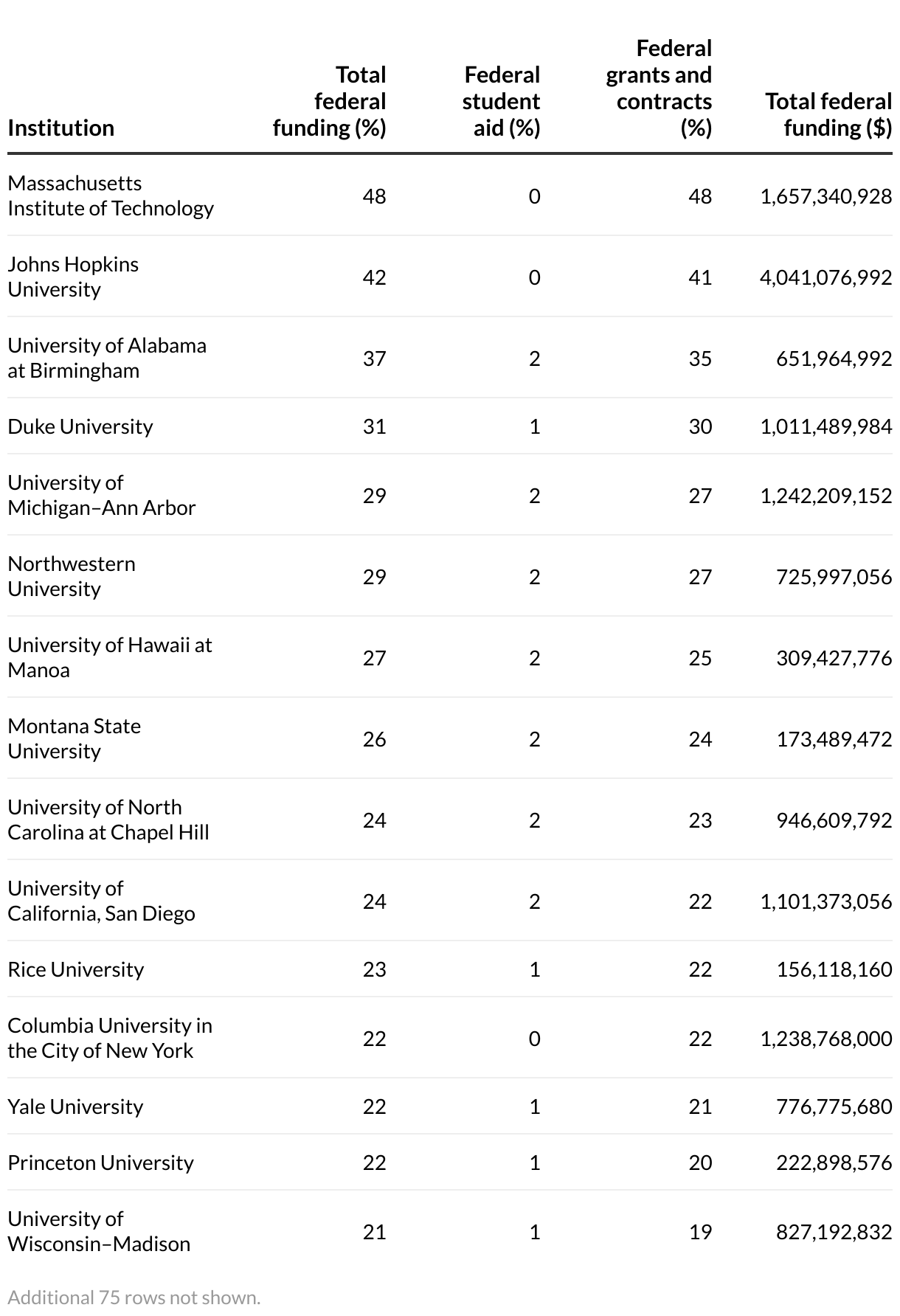This screenshot has width=900, height=1316.
Task: Click the Johns Hopkins University name
Action: pos(73,277)
